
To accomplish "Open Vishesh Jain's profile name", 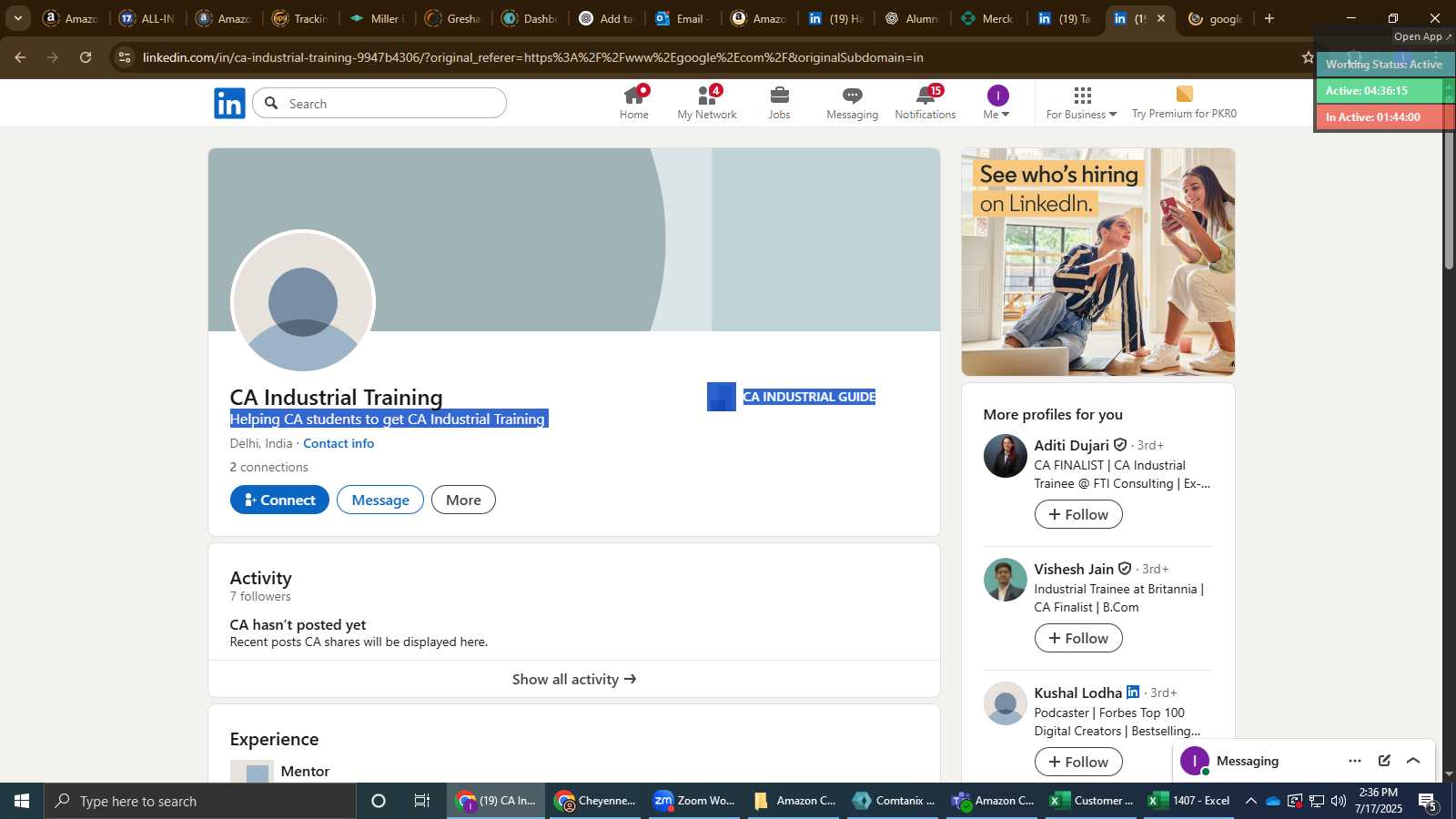I will point(1074,569).
